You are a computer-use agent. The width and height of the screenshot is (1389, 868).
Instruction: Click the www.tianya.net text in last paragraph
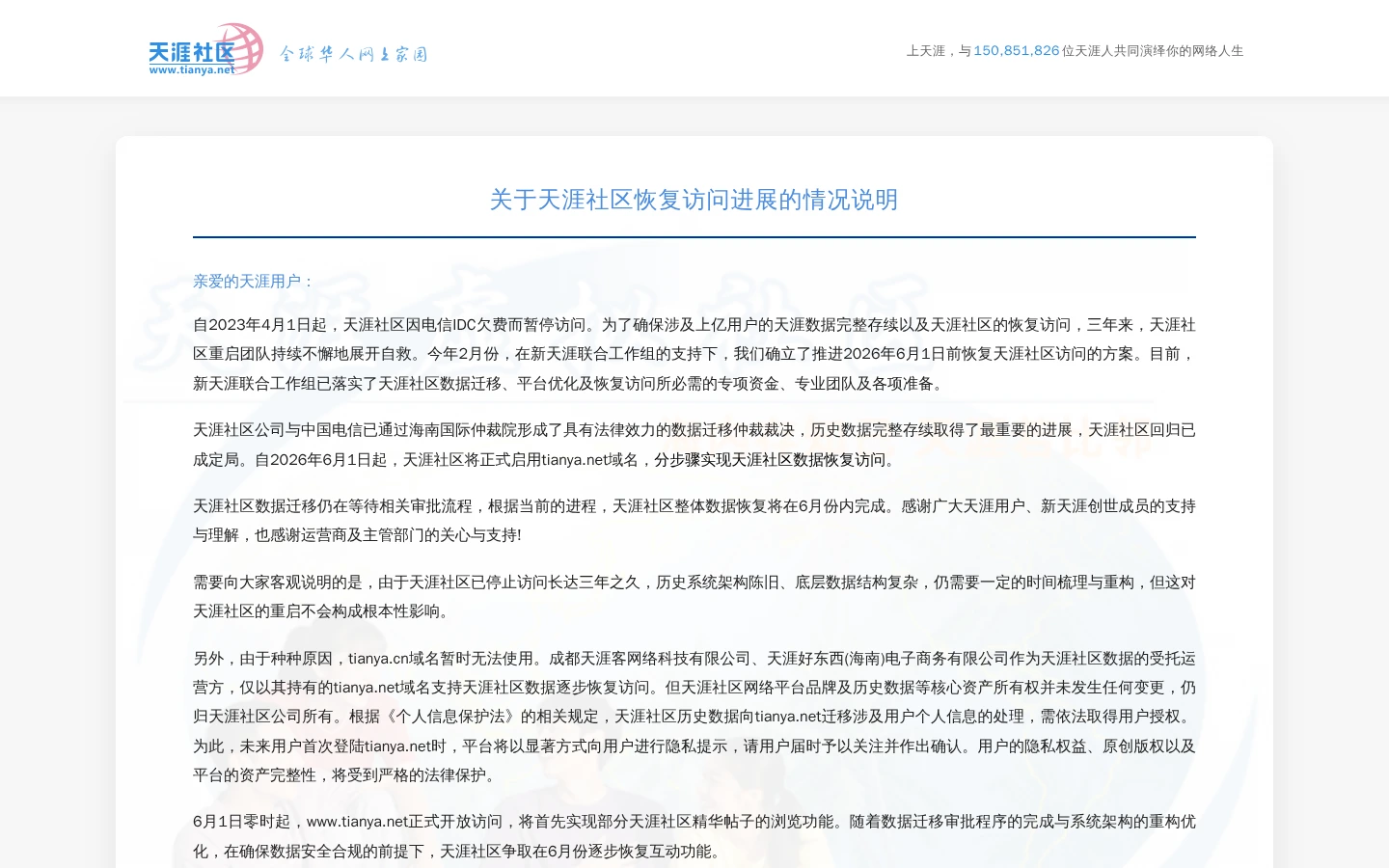pos(358,822)
